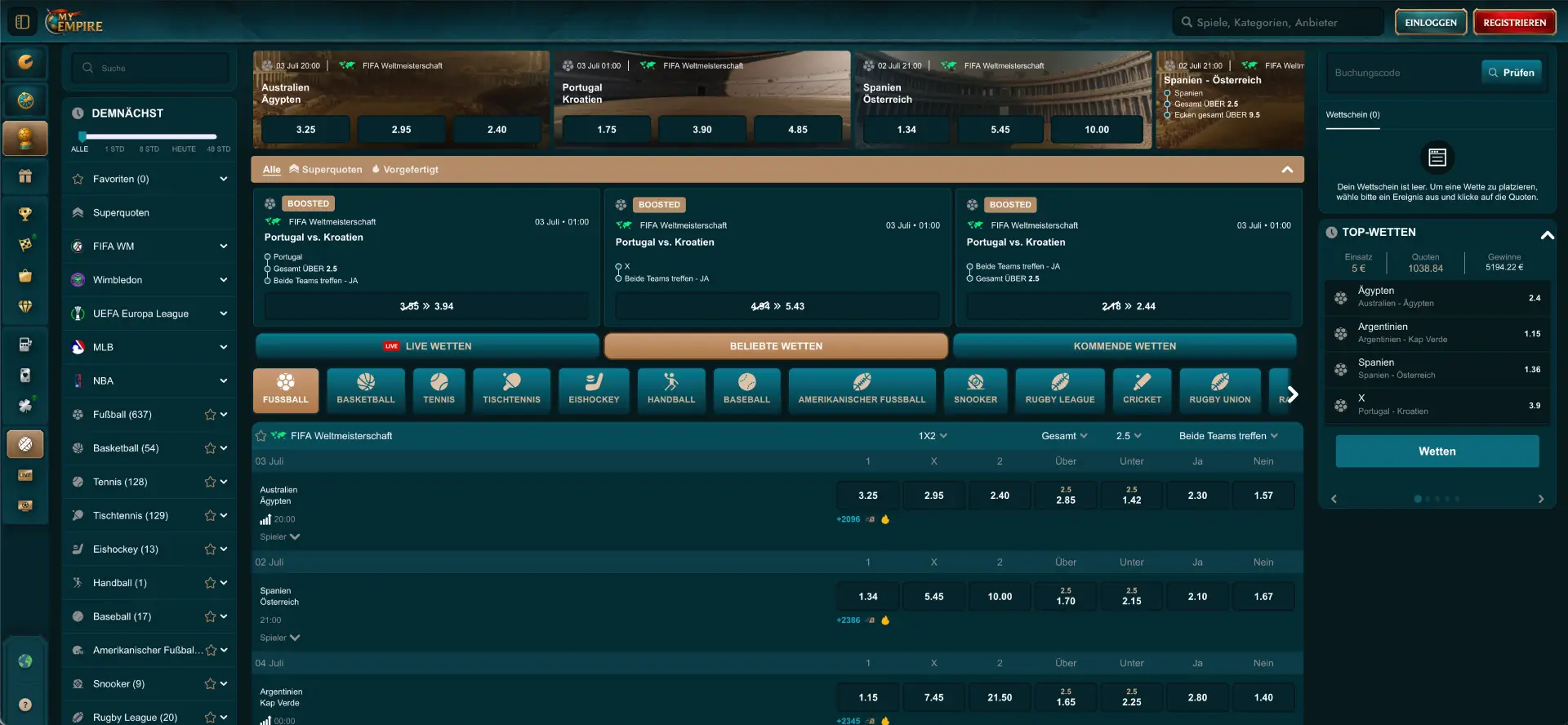Open the gift box promotions icon
This screenshot has height=725, width=1568.
25,176
